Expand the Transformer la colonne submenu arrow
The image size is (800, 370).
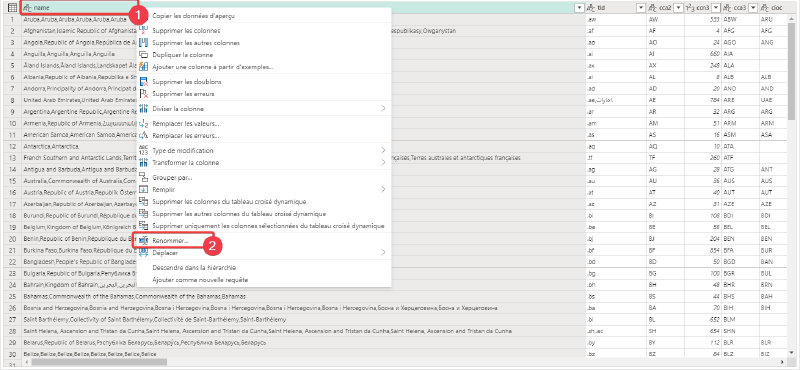click(383, 163)
